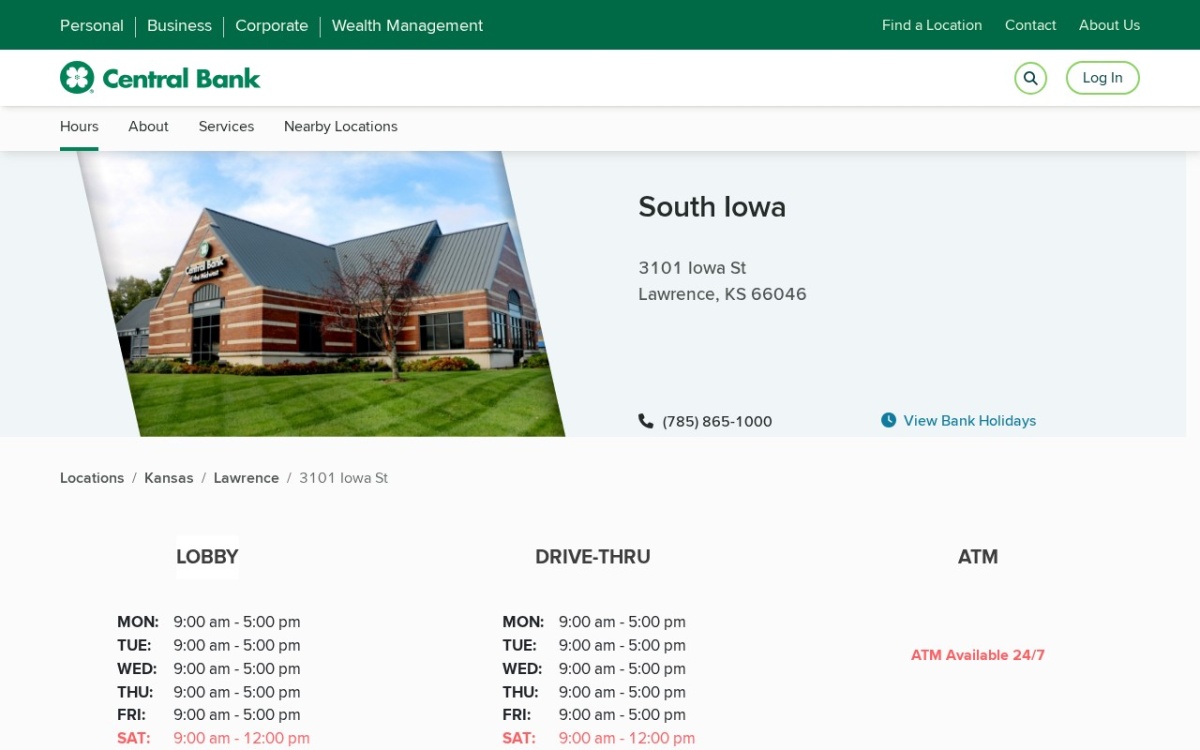
Task: Click the Log In button
Action: (1102, 78)
